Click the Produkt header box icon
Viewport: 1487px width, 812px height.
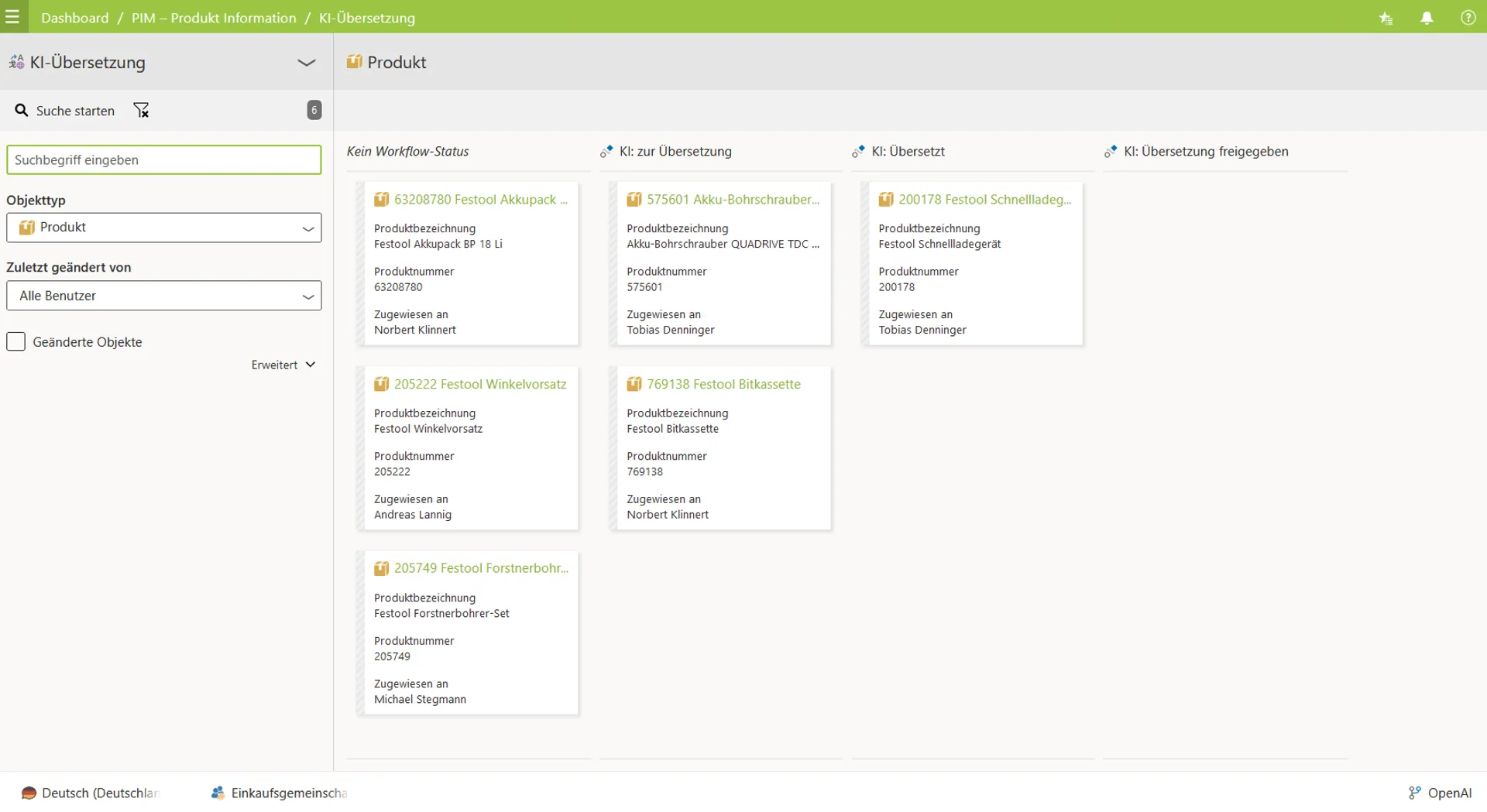click(x=354, y=62)
